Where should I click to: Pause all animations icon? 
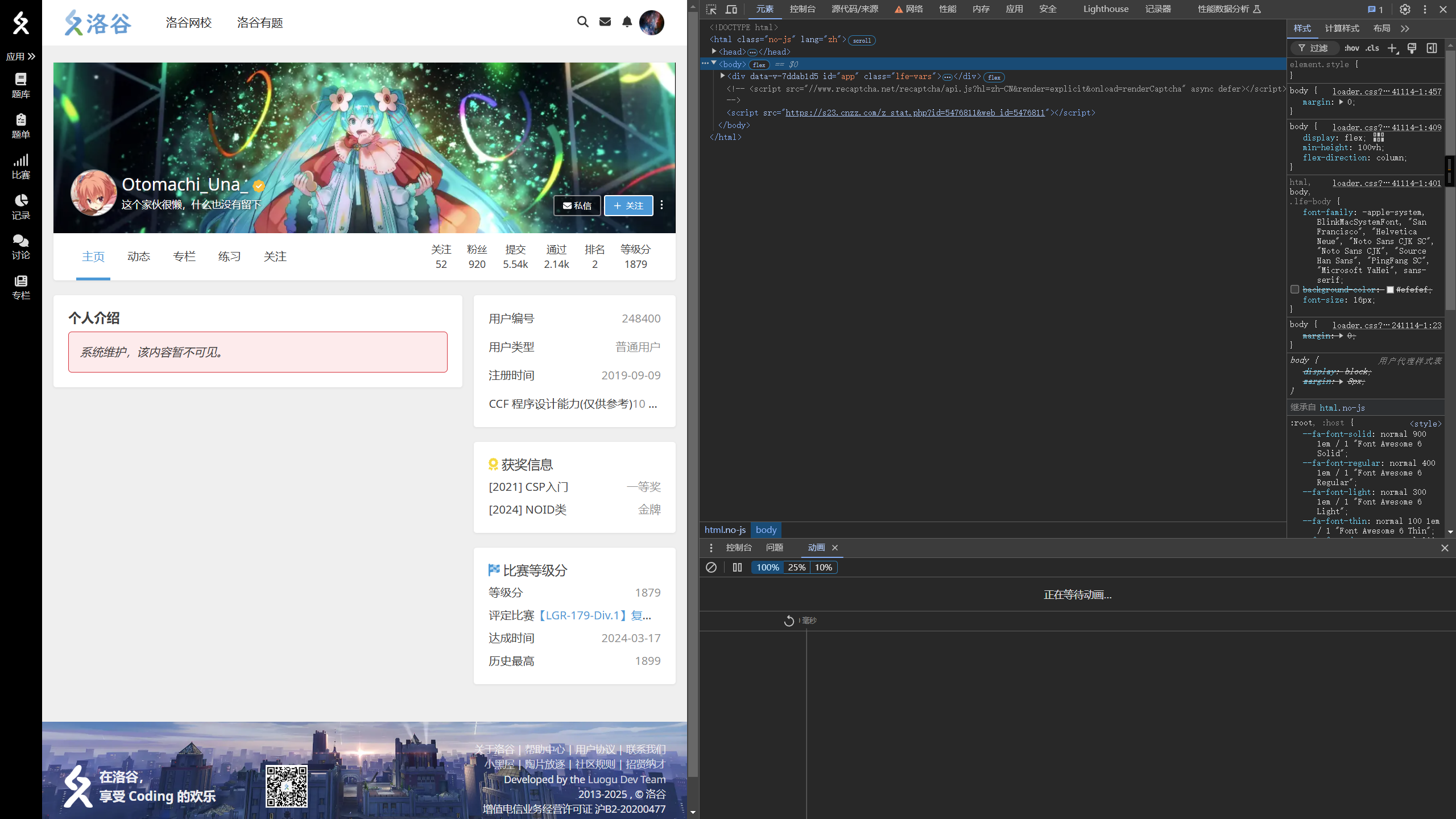pos(737,567)
